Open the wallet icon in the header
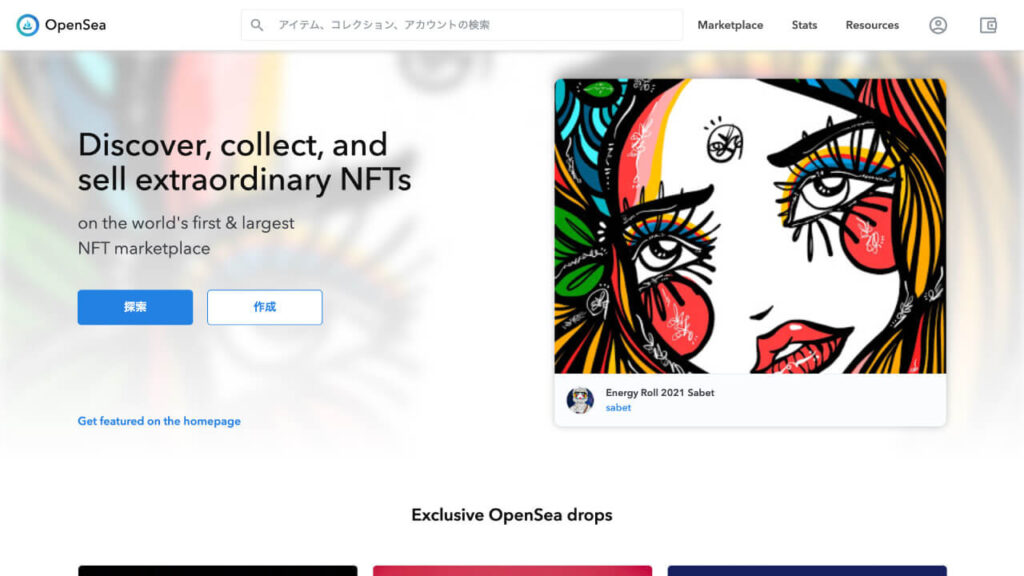This screenshot has width=1024, height=576. point(988,25)
